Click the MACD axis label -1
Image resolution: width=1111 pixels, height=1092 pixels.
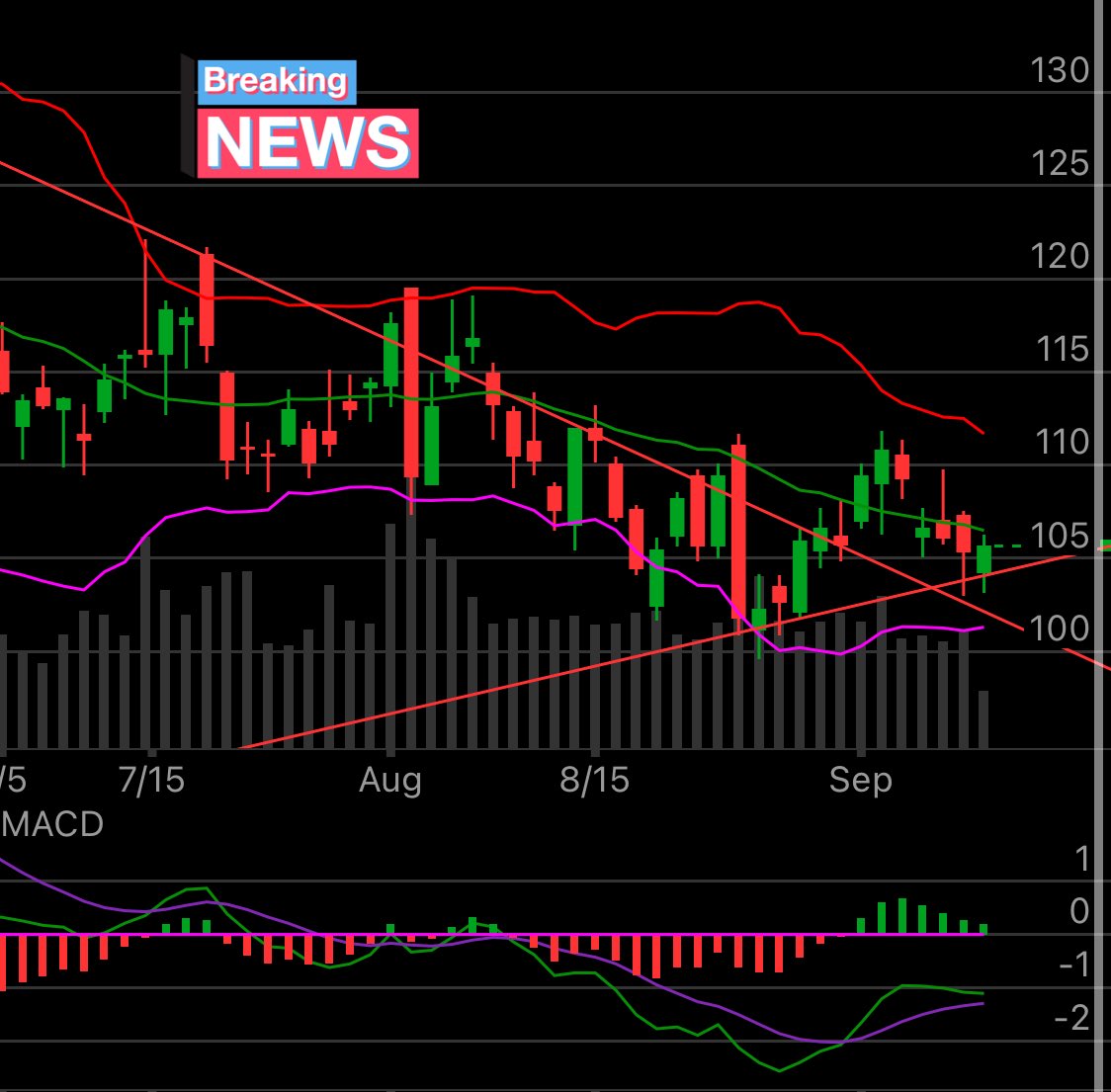click(x=1074, y=965)
